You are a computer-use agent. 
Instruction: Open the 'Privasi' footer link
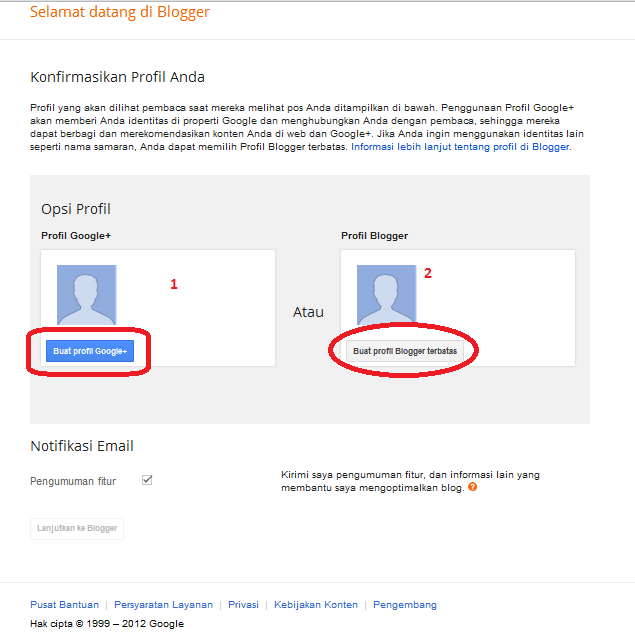(x=243, y=605)
